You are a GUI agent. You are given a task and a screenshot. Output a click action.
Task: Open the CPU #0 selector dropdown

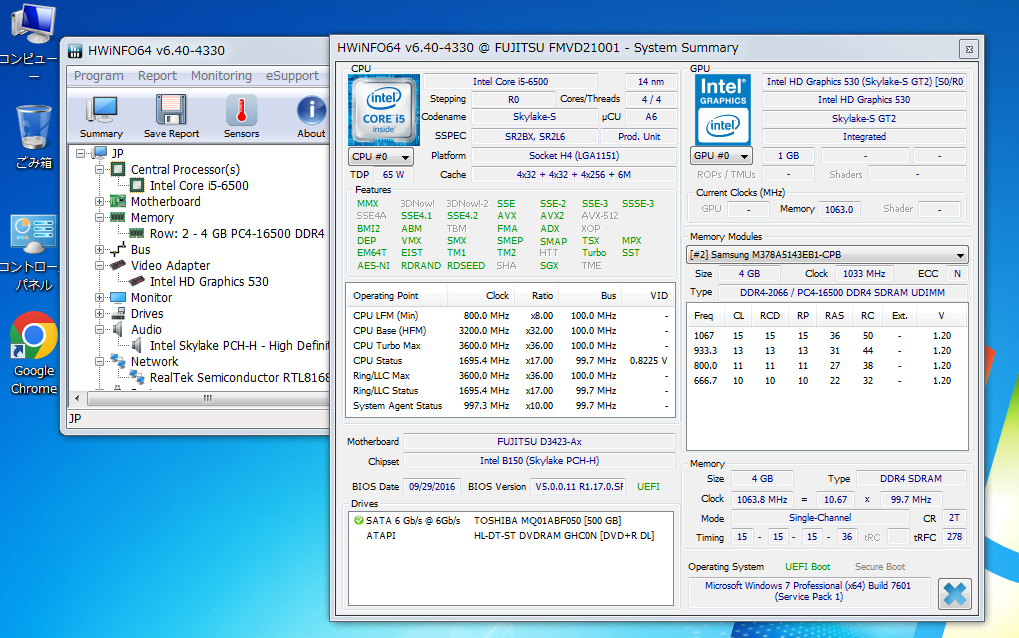point(381,157)
